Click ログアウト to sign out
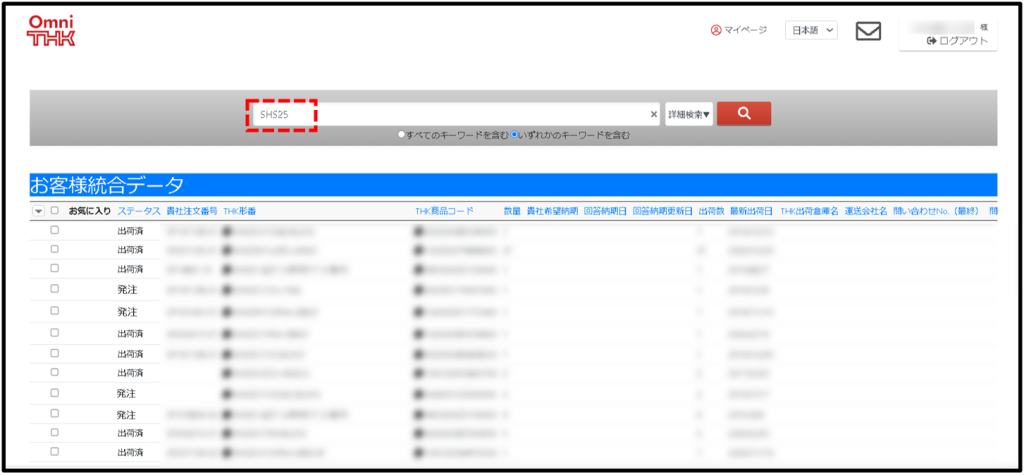1024x475 pixels. click(957, 41)
